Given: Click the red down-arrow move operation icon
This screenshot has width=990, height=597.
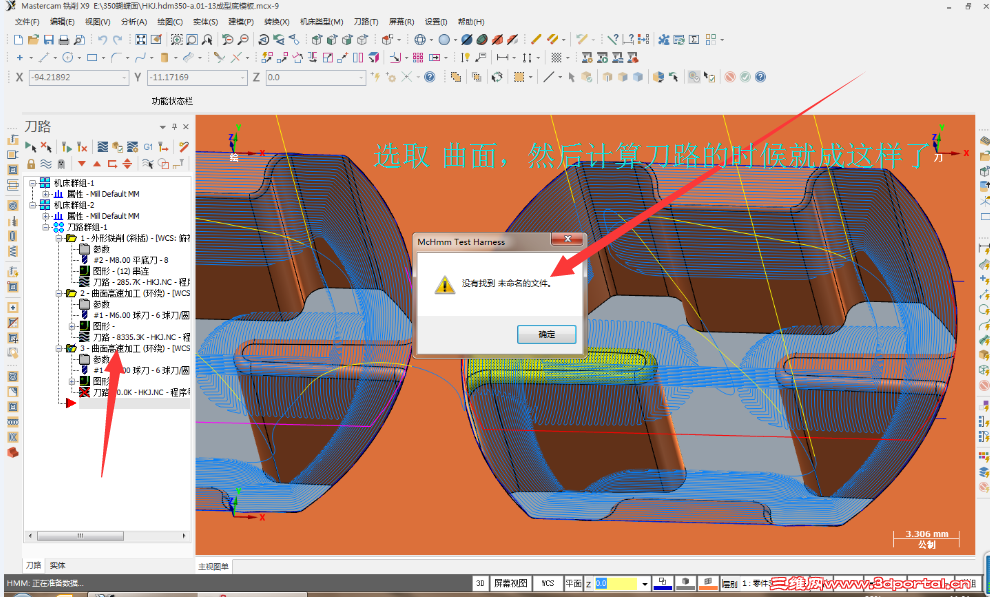Looking at the screenshot, I should (x=82, y=162).
